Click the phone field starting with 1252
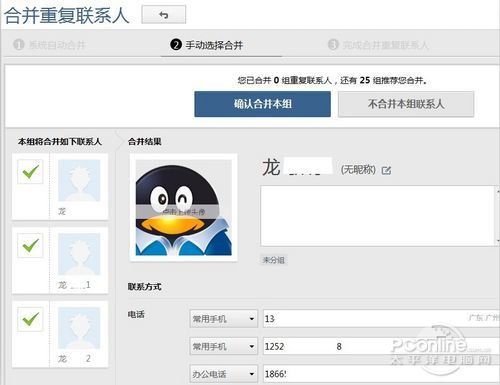The width and height of the screenshot is (500, 385). [381, 346]
